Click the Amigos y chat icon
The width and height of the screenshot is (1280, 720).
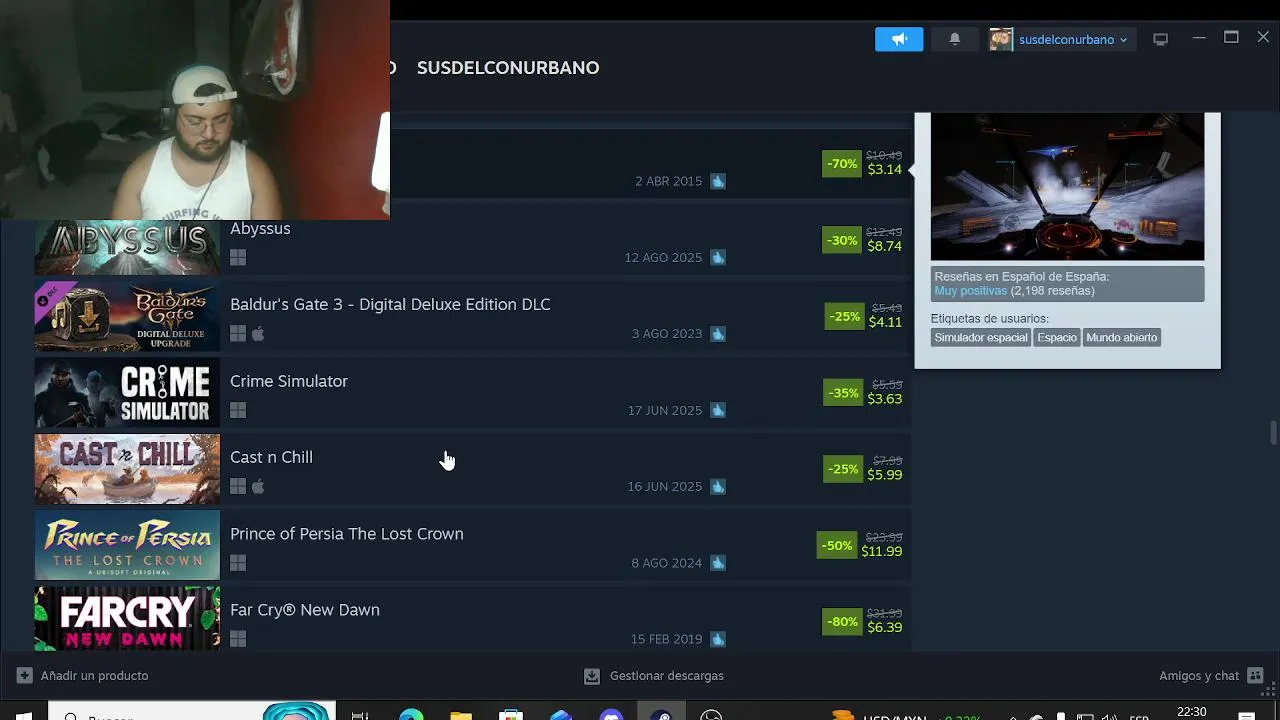tap(1256, 676)
